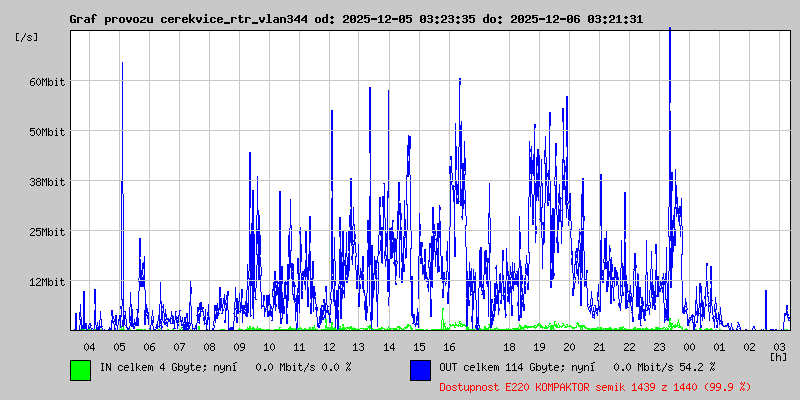The width and height of the screenshot is (800, 400).
Task: Click the hour label 21 on x-axis
Action: click(599, 347)
